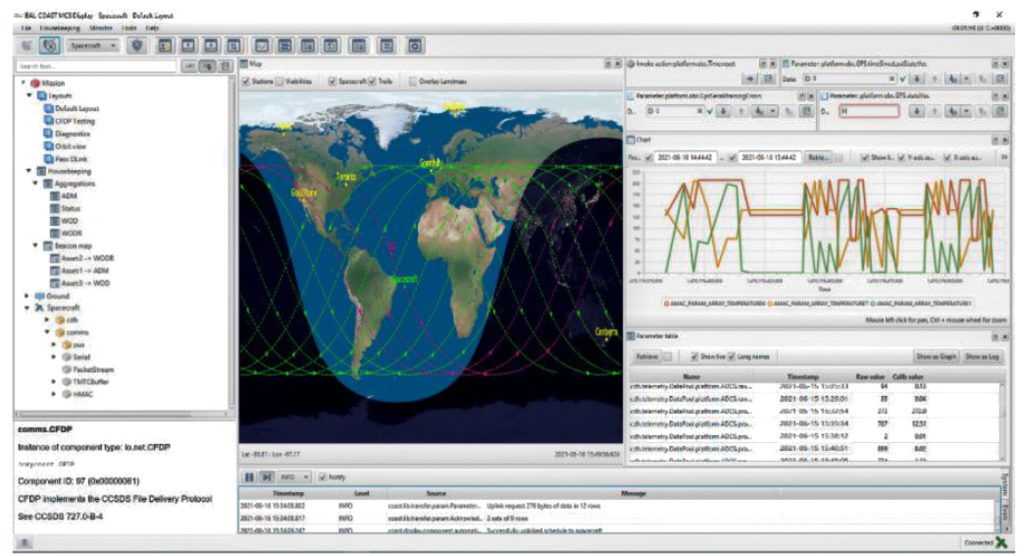Image resolution: width=1024 pixels, height=556 pixels.
Task: Collapse the Housekeeping tree node
Action: pos(26,171)
